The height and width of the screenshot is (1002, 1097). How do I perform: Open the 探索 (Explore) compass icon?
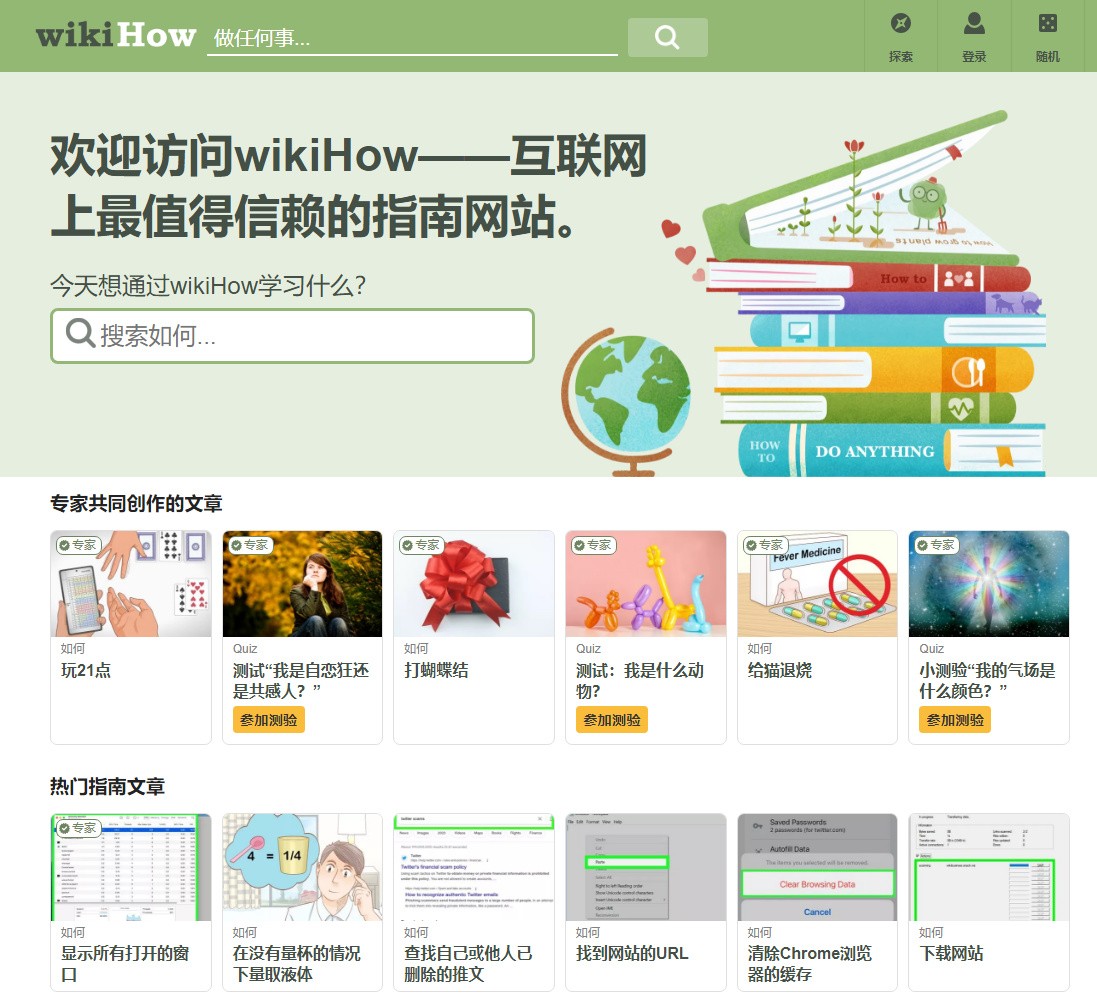pos(900,24)
